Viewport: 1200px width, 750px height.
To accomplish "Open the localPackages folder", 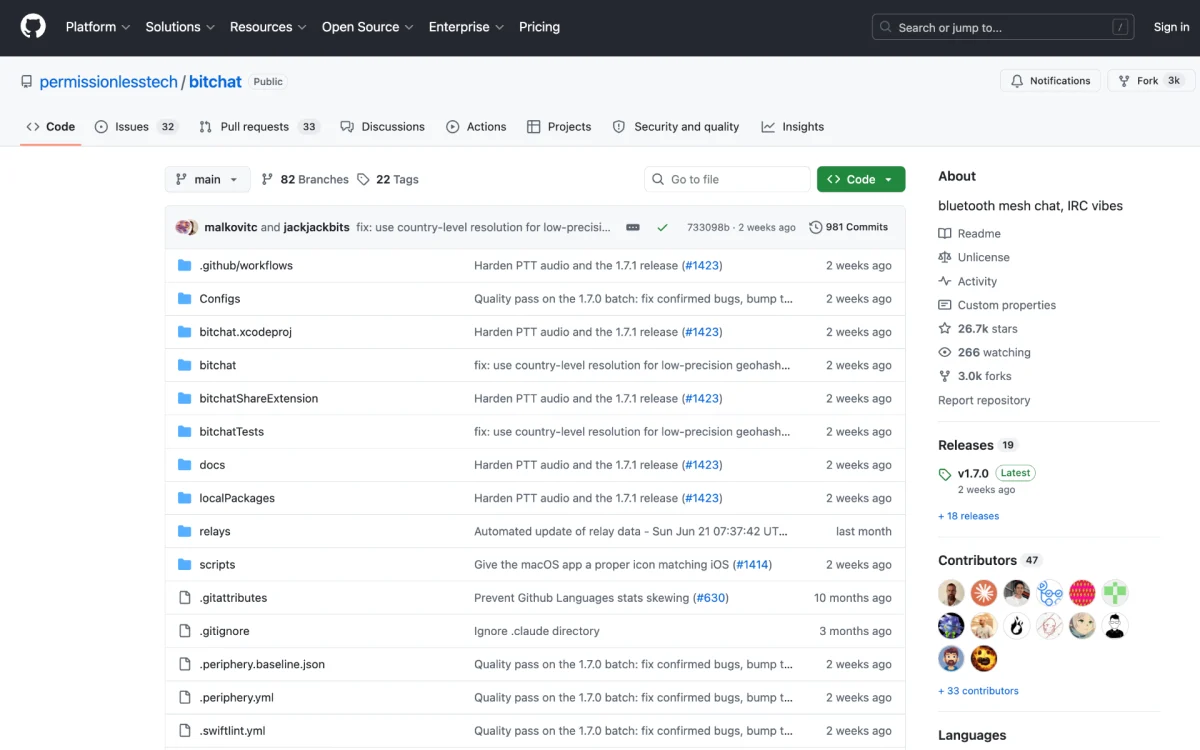I will tap(237, 498).
